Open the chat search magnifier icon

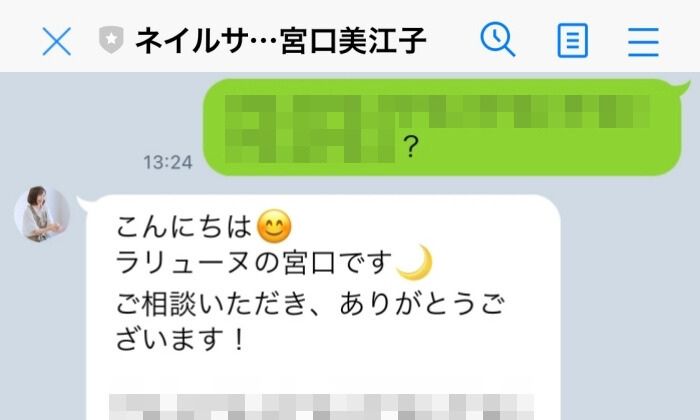pyautogui.click(x=497, y=40)
